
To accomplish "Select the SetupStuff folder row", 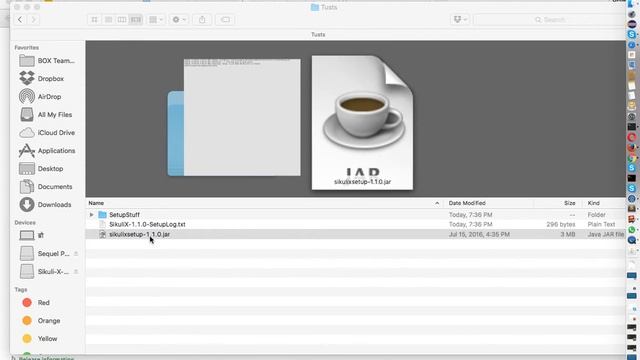I will click(355, 214).
